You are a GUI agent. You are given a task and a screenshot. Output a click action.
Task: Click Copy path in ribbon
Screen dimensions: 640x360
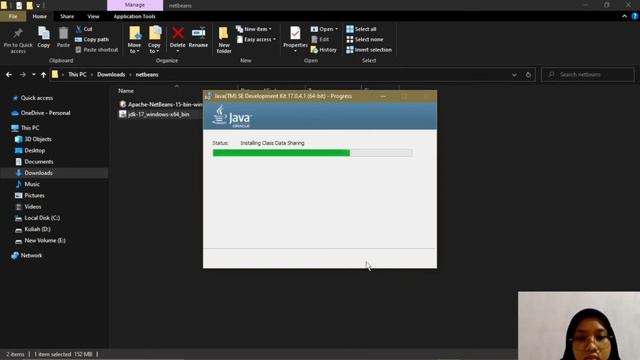coord(92,40)
